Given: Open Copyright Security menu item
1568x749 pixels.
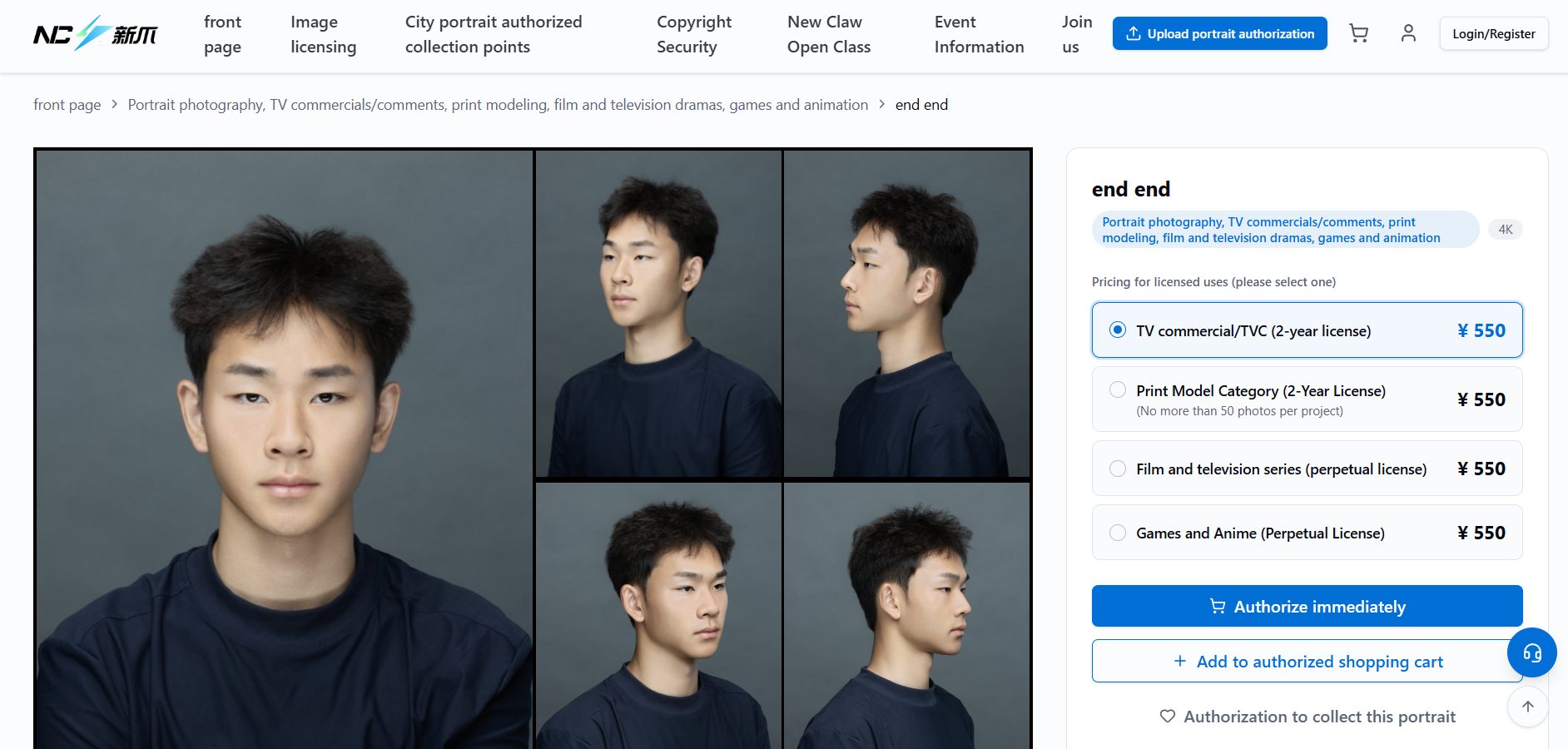Looking at the screenshot, I should click(694, 34).
